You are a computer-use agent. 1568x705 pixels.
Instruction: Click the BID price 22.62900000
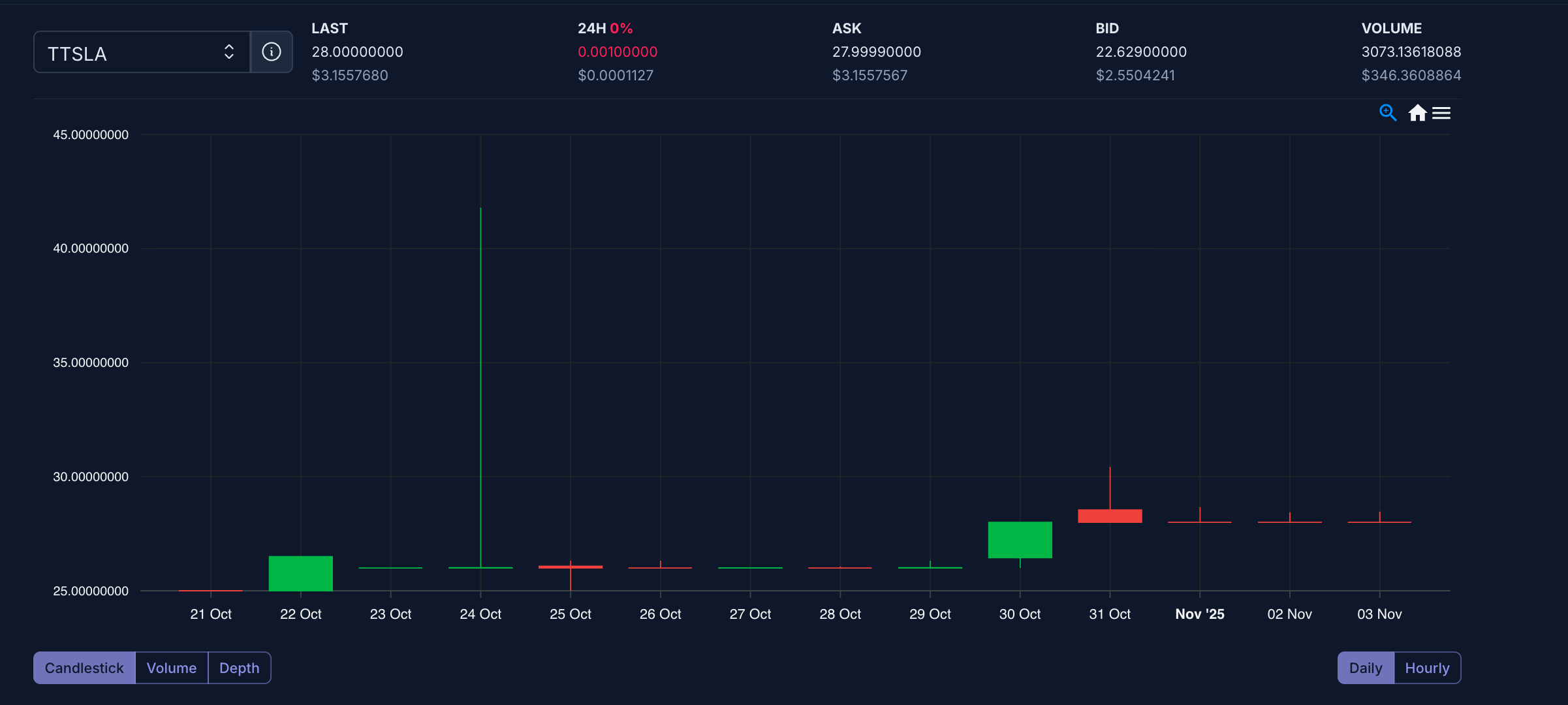pos(1140,52)
